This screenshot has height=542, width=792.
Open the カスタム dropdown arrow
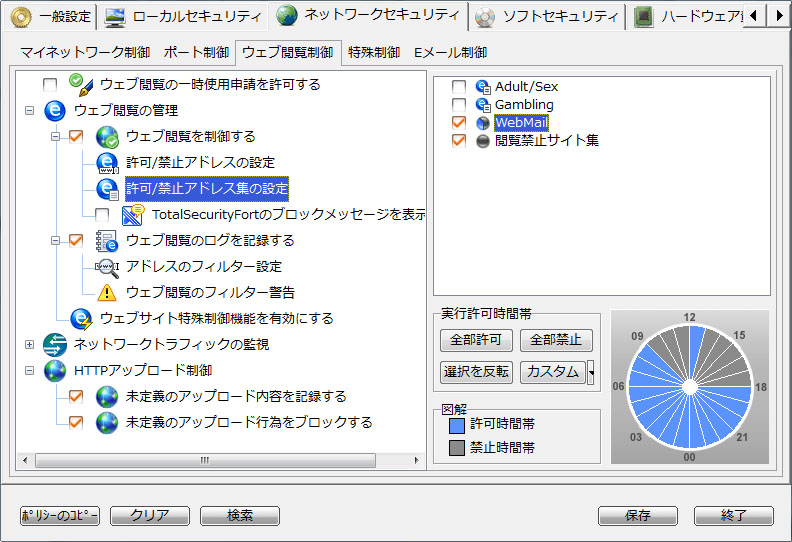tap(590, 373)
